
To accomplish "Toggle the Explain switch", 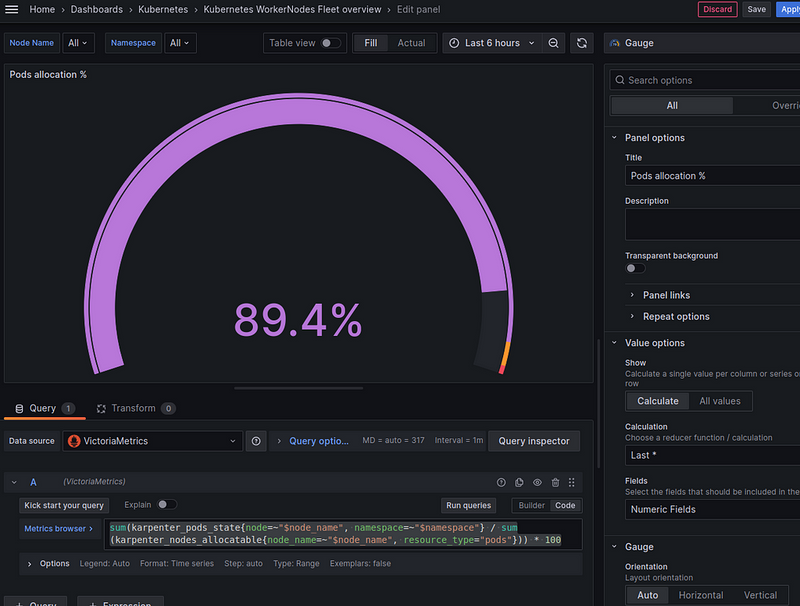I will coord(167,505).
